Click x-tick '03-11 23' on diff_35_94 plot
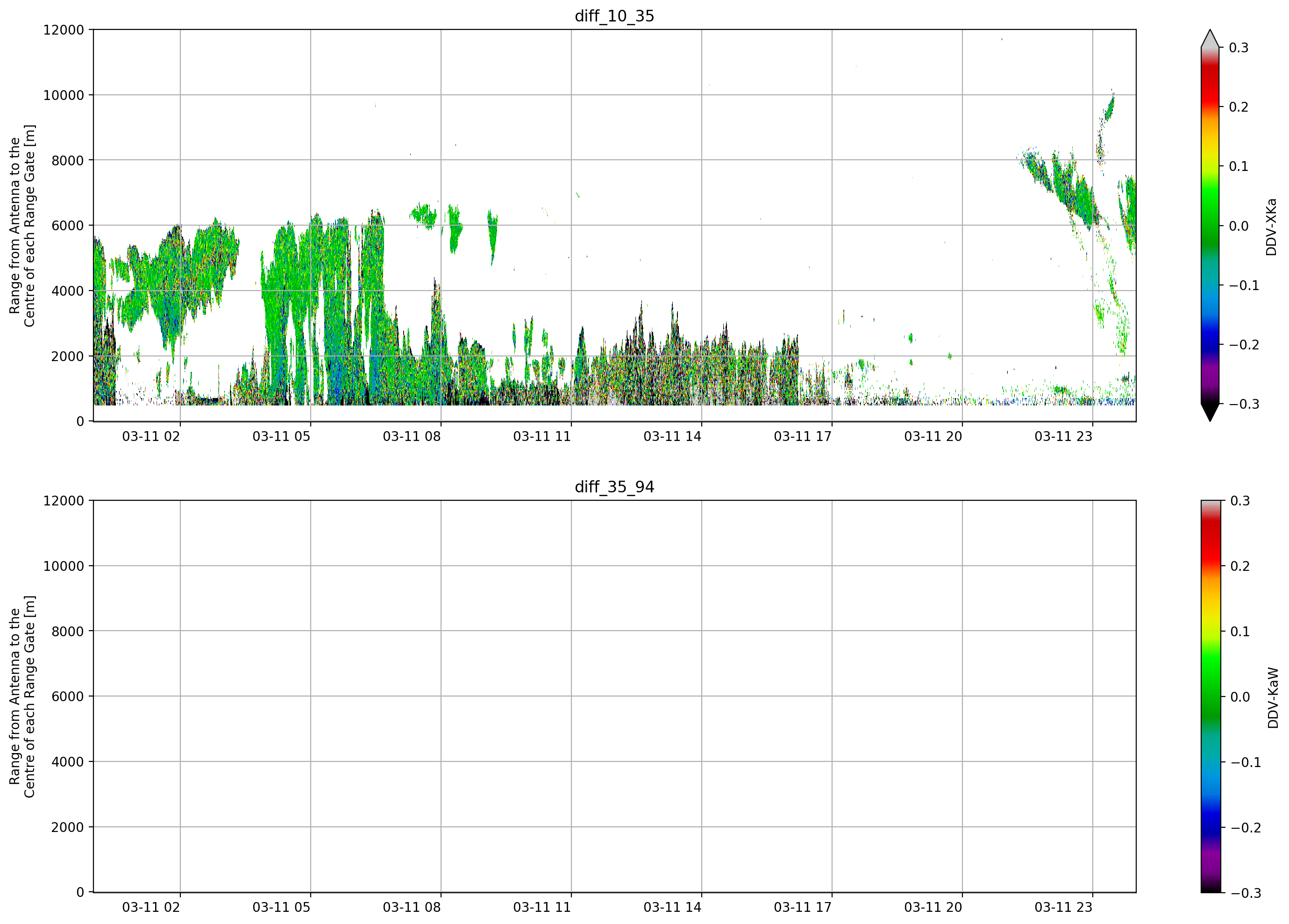This screenshot has width=1289, height=924. pyautogui.click(x=1063, y=908)
